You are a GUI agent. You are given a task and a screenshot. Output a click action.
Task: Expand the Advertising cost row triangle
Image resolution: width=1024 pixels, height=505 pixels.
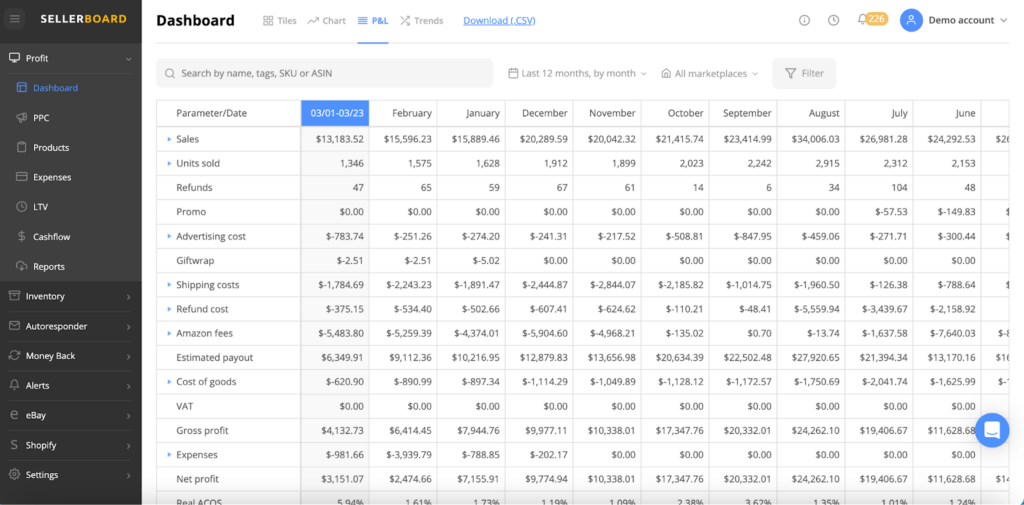pos(168,236)
